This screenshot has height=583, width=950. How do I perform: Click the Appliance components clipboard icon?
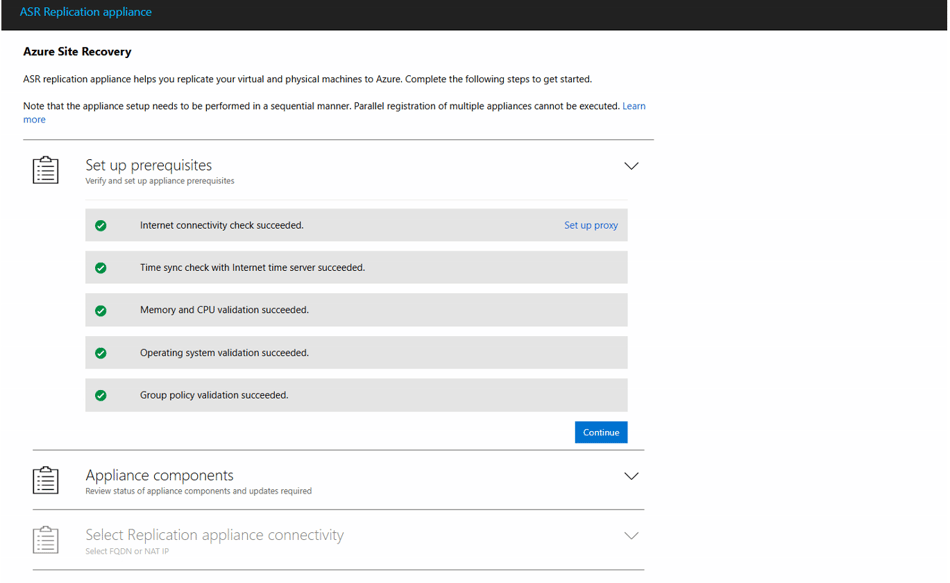click(x=45, y=480)
